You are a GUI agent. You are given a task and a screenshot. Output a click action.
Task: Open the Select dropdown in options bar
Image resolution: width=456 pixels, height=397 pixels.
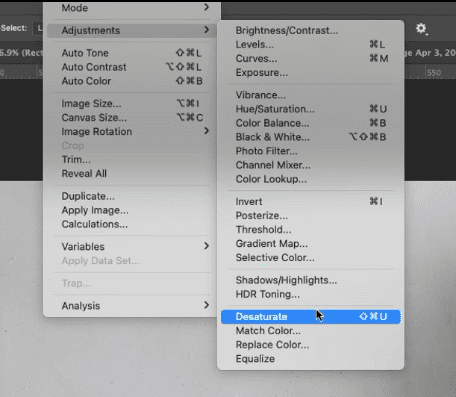pos(38,28)
